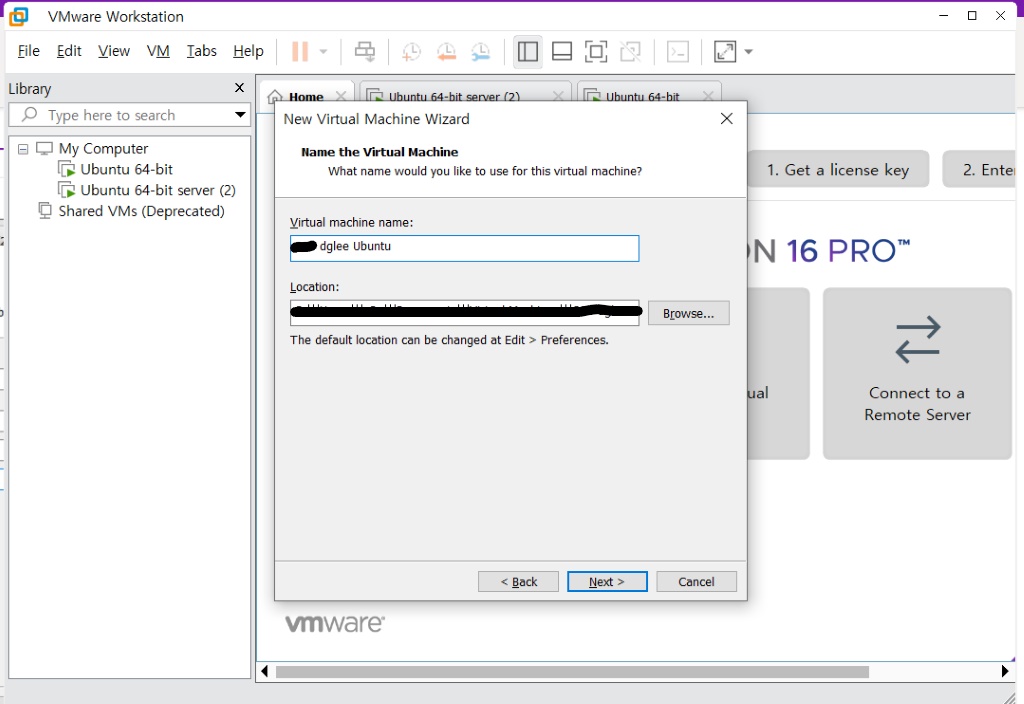Select My Computer in the Library

(x=103, y=149)
